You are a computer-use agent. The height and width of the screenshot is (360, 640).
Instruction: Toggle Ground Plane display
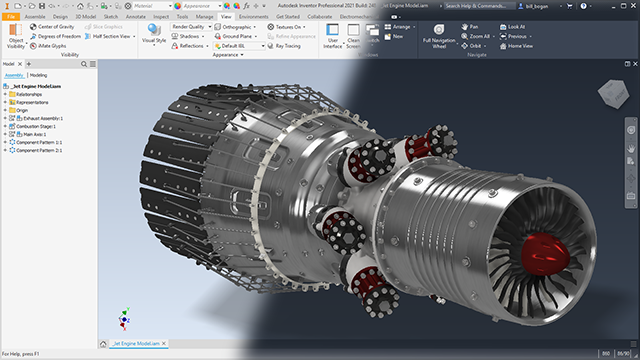[233, 36]
